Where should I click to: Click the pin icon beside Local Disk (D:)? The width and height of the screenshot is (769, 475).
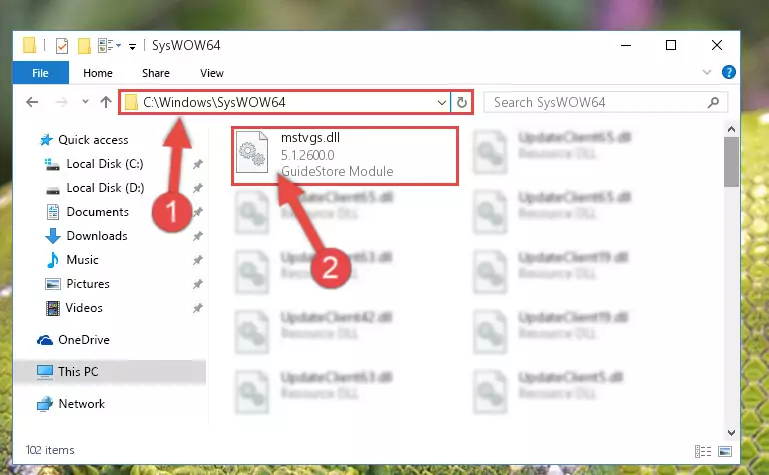[198, 188]
